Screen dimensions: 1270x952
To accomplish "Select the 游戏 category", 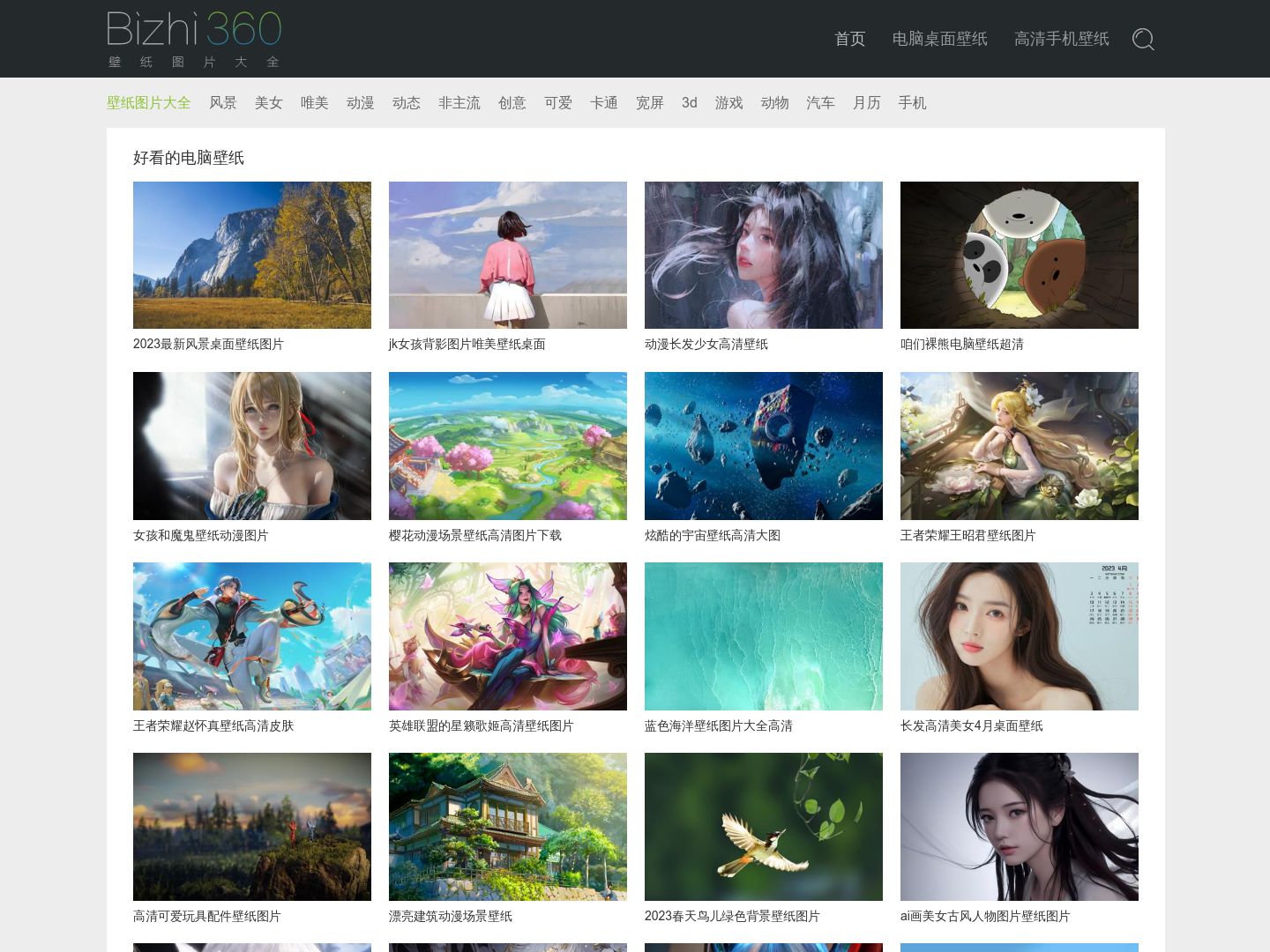I will tap(729, 102).
